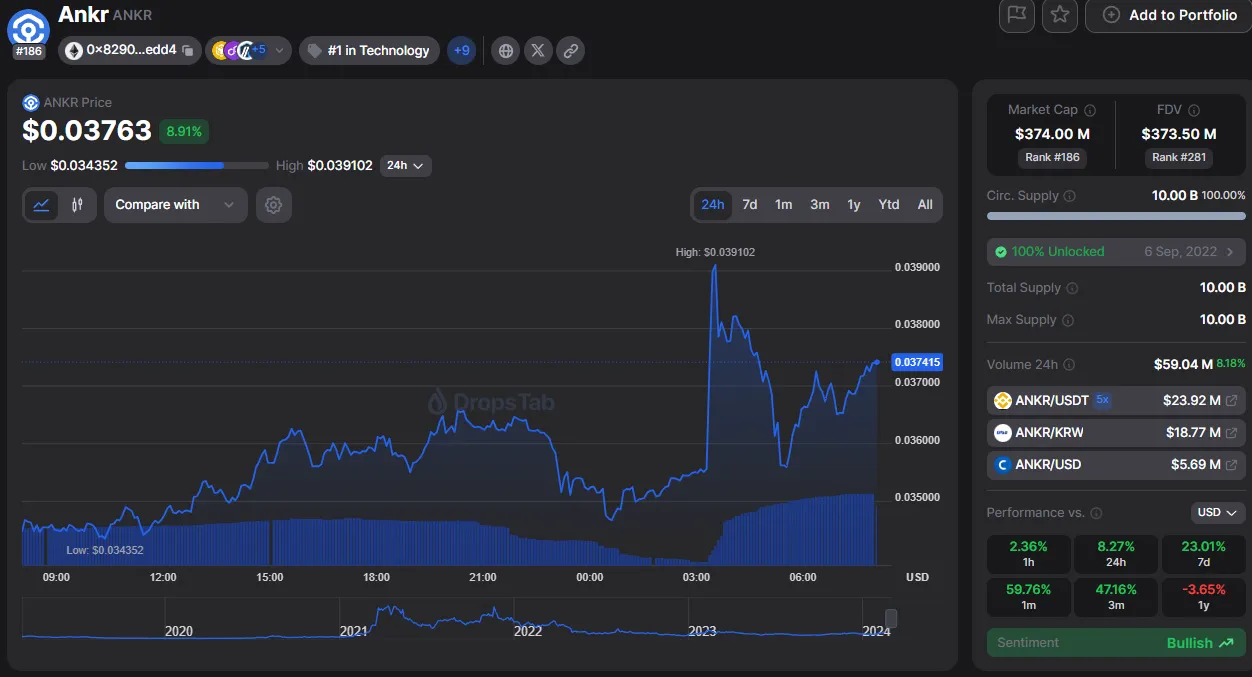
Task: Click the Ankr logo icon
Action: [28, 28]
